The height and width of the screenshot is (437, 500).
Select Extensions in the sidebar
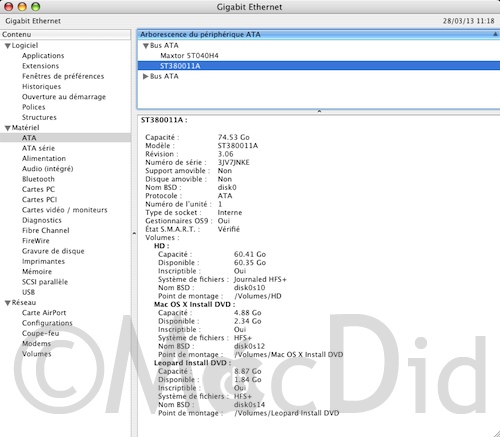pyautogui.click(x=40, y=66)
